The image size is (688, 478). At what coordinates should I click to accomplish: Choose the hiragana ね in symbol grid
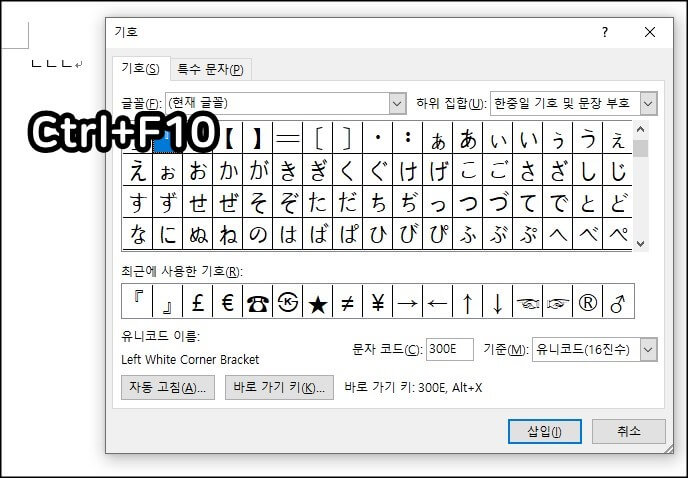click(227, 234)
